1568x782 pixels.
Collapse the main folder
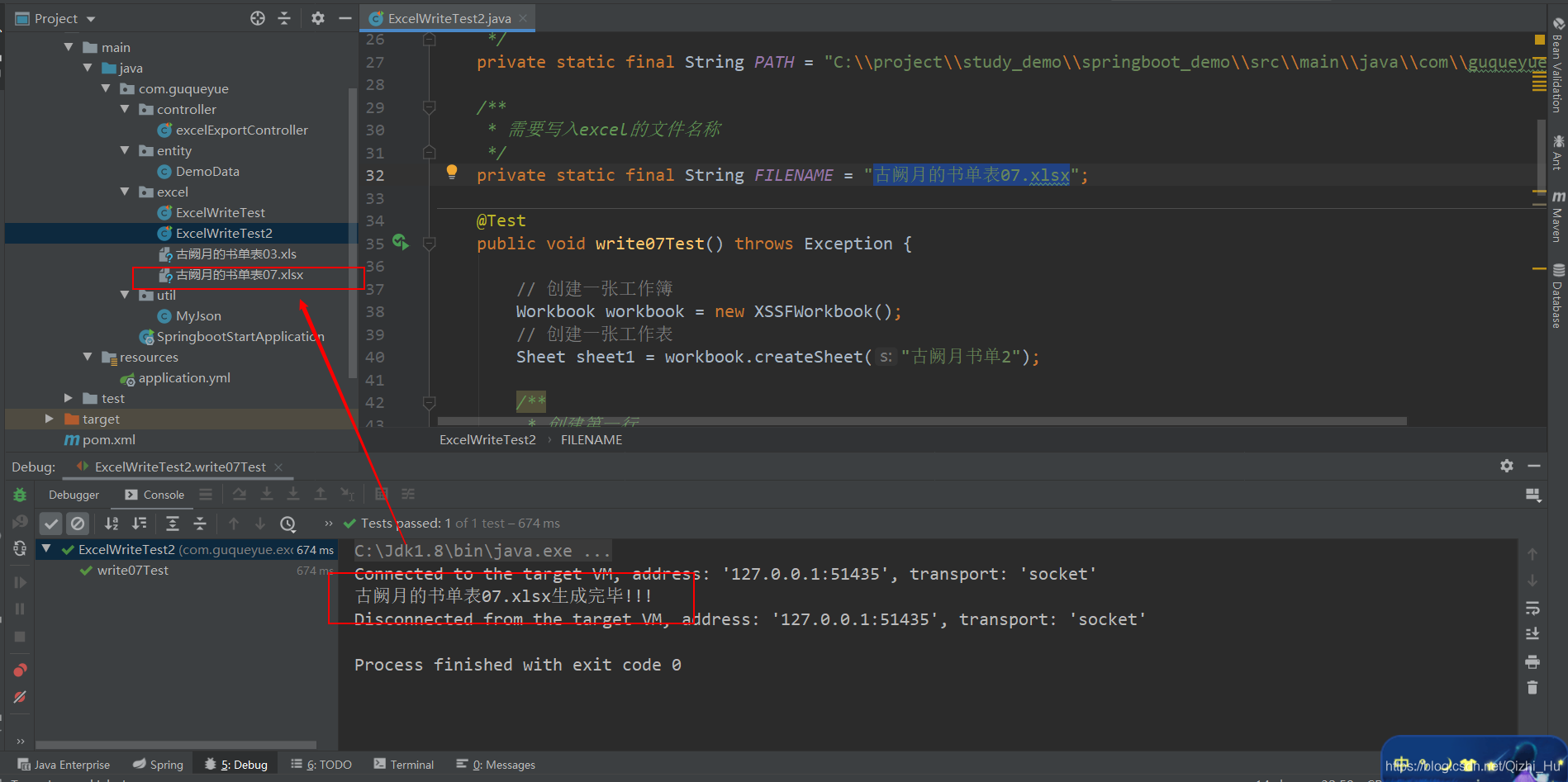pyautogui.click(x=69, y=47)
